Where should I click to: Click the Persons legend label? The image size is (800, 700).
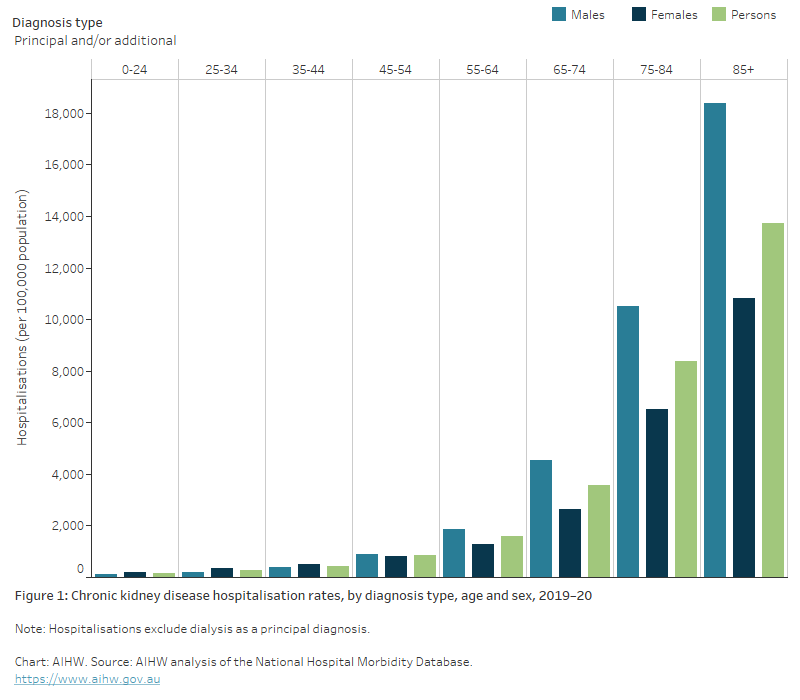tap(754, 15)
